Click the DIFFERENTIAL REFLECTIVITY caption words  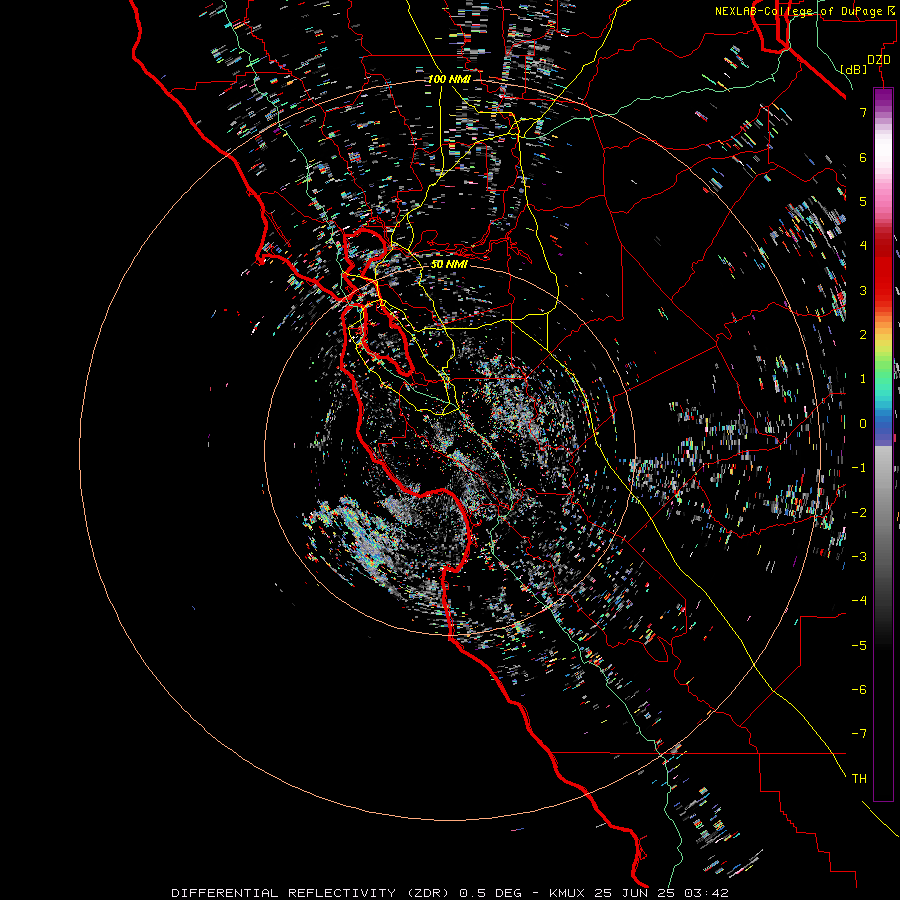[x=283, y=893]
